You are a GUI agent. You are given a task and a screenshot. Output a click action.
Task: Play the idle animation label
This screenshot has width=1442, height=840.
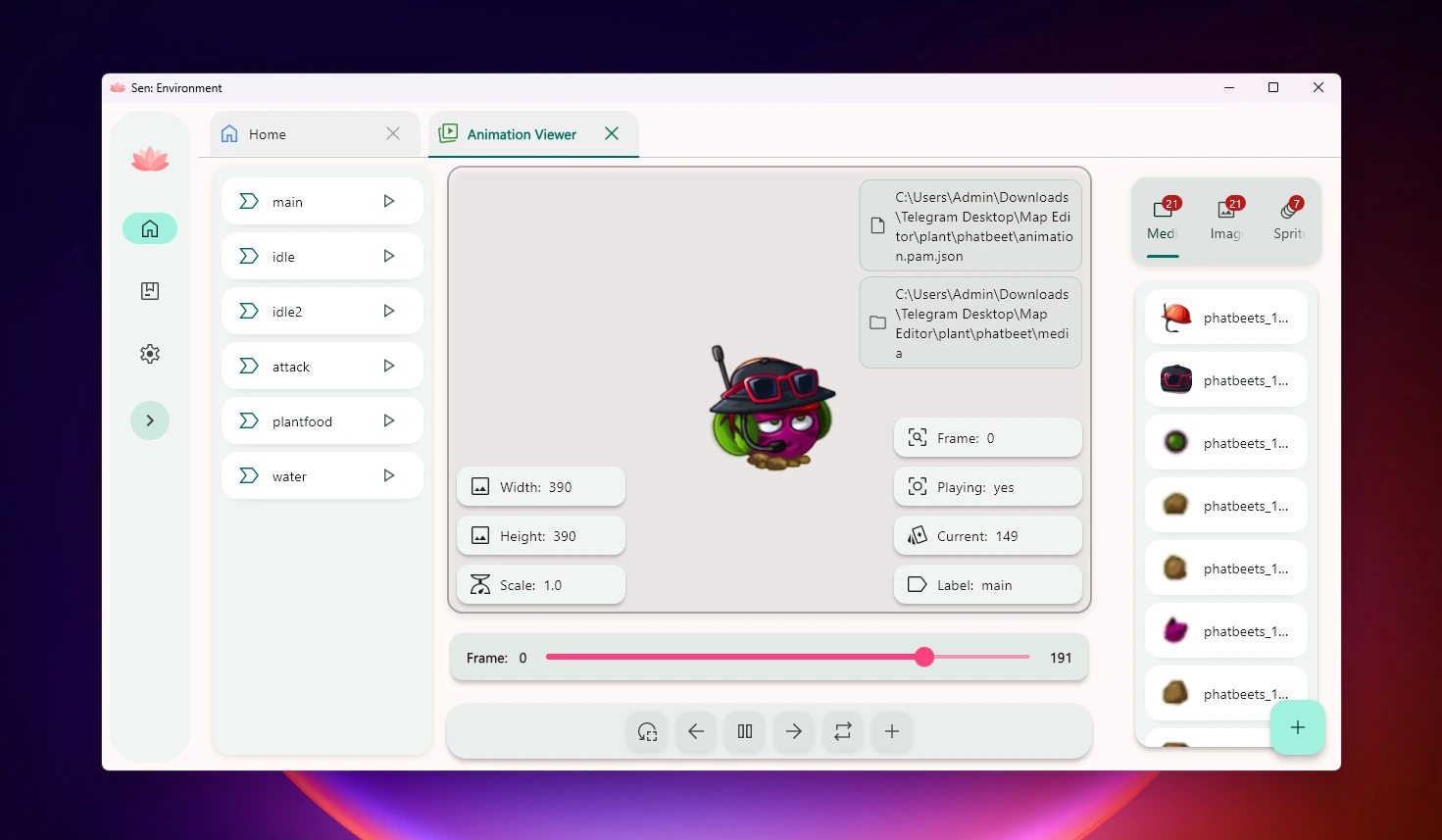click(x=389, y=256)
